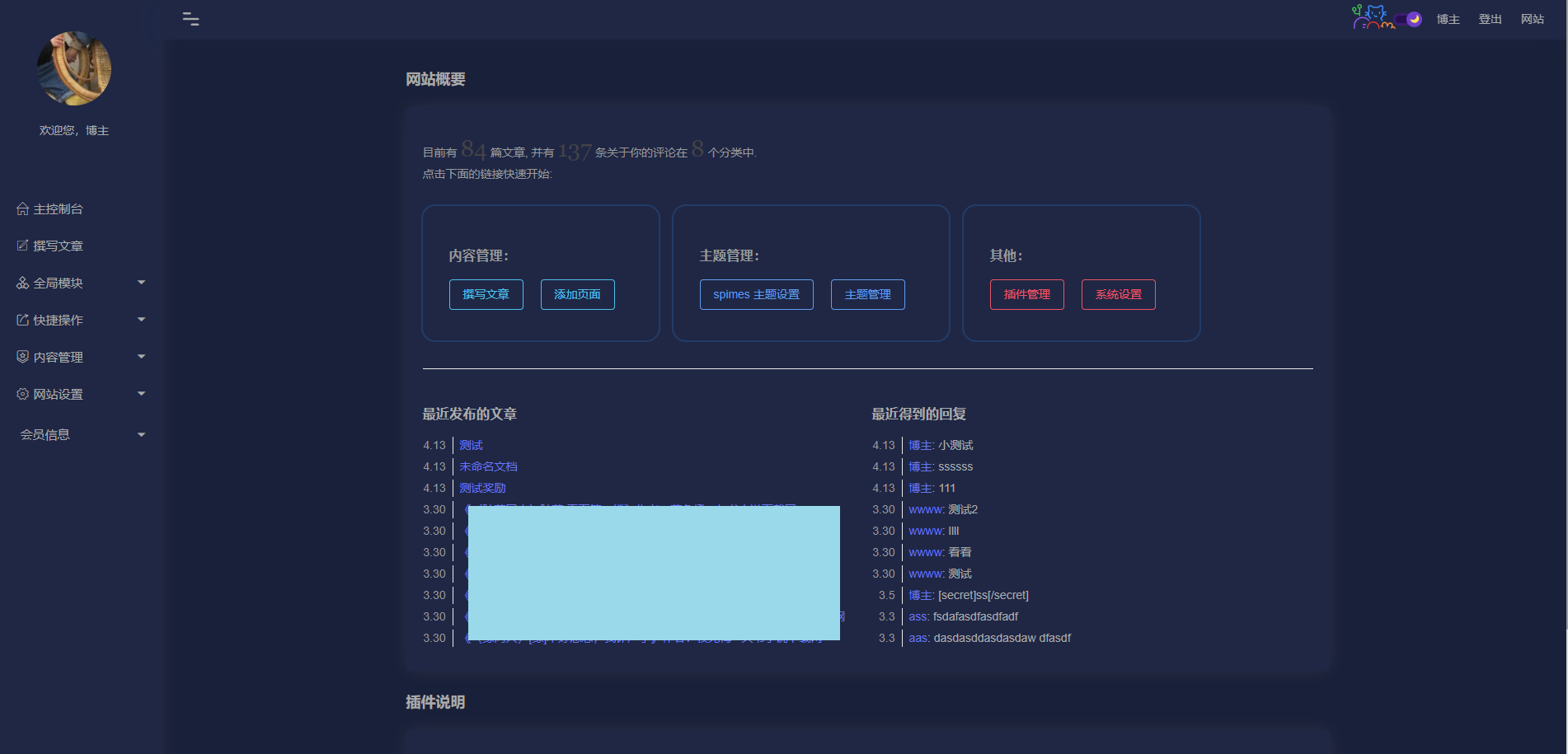
Task: Open 插件管理 with the red button
Action: (x=1026, y=294)
